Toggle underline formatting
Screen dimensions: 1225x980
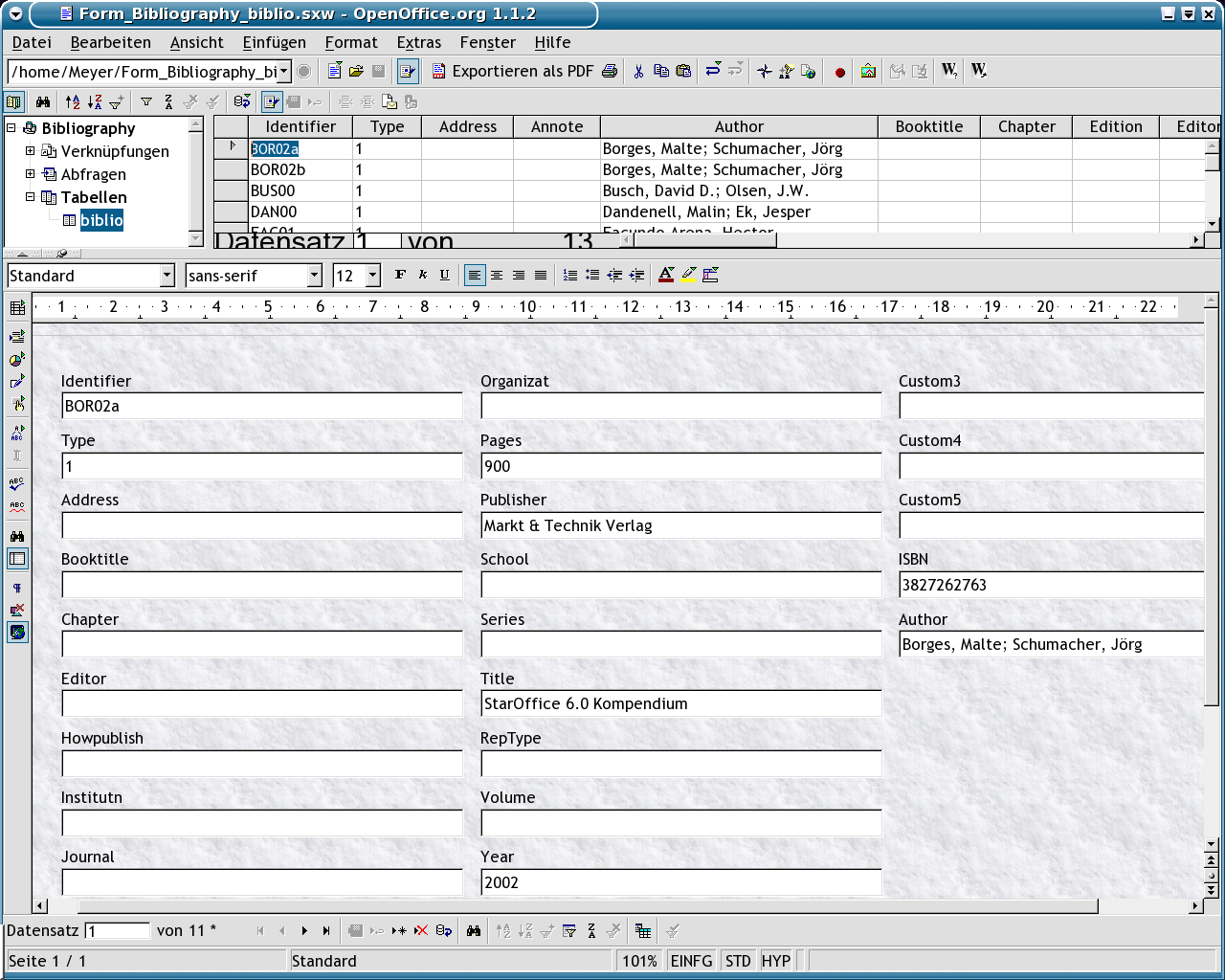444,276
